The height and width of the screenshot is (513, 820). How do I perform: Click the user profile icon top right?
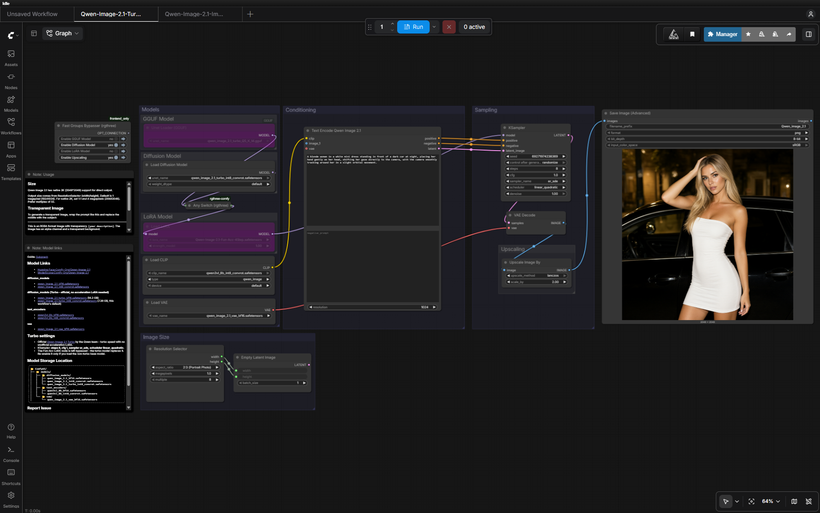(810, 14)
